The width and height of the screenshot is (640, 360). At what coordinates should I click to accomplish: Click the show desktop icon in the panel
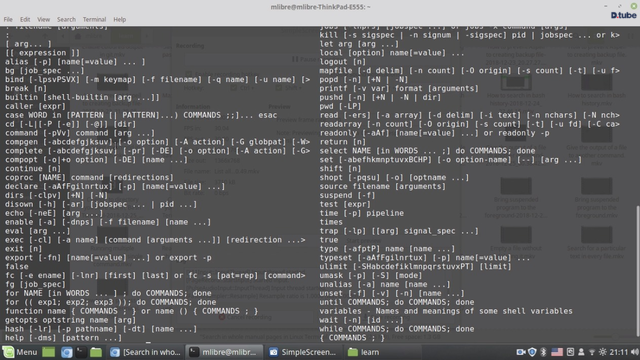click(x=49, y=352)
